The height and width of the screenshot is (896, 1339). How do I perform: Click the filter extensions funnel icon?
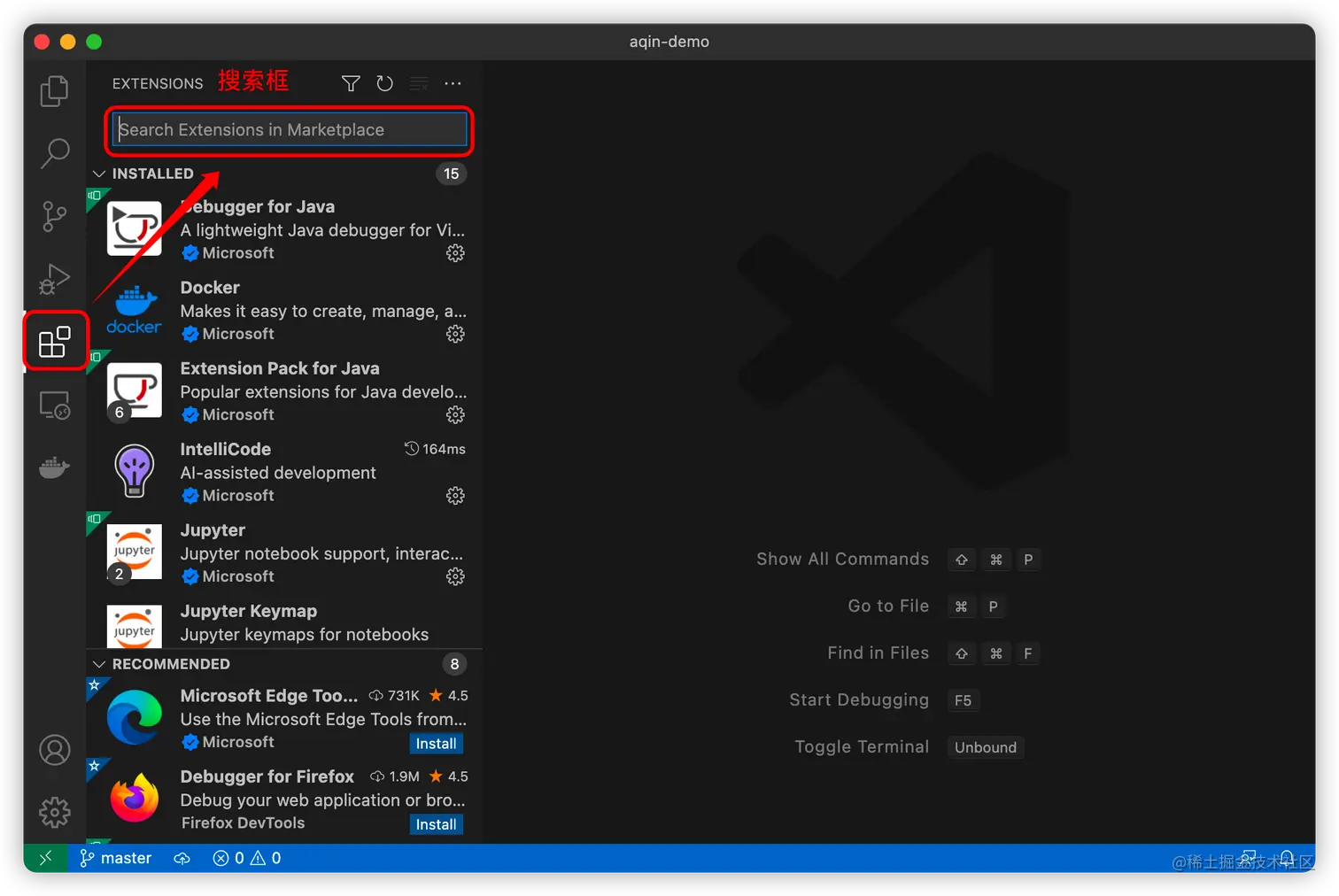[x=351, y=83]
